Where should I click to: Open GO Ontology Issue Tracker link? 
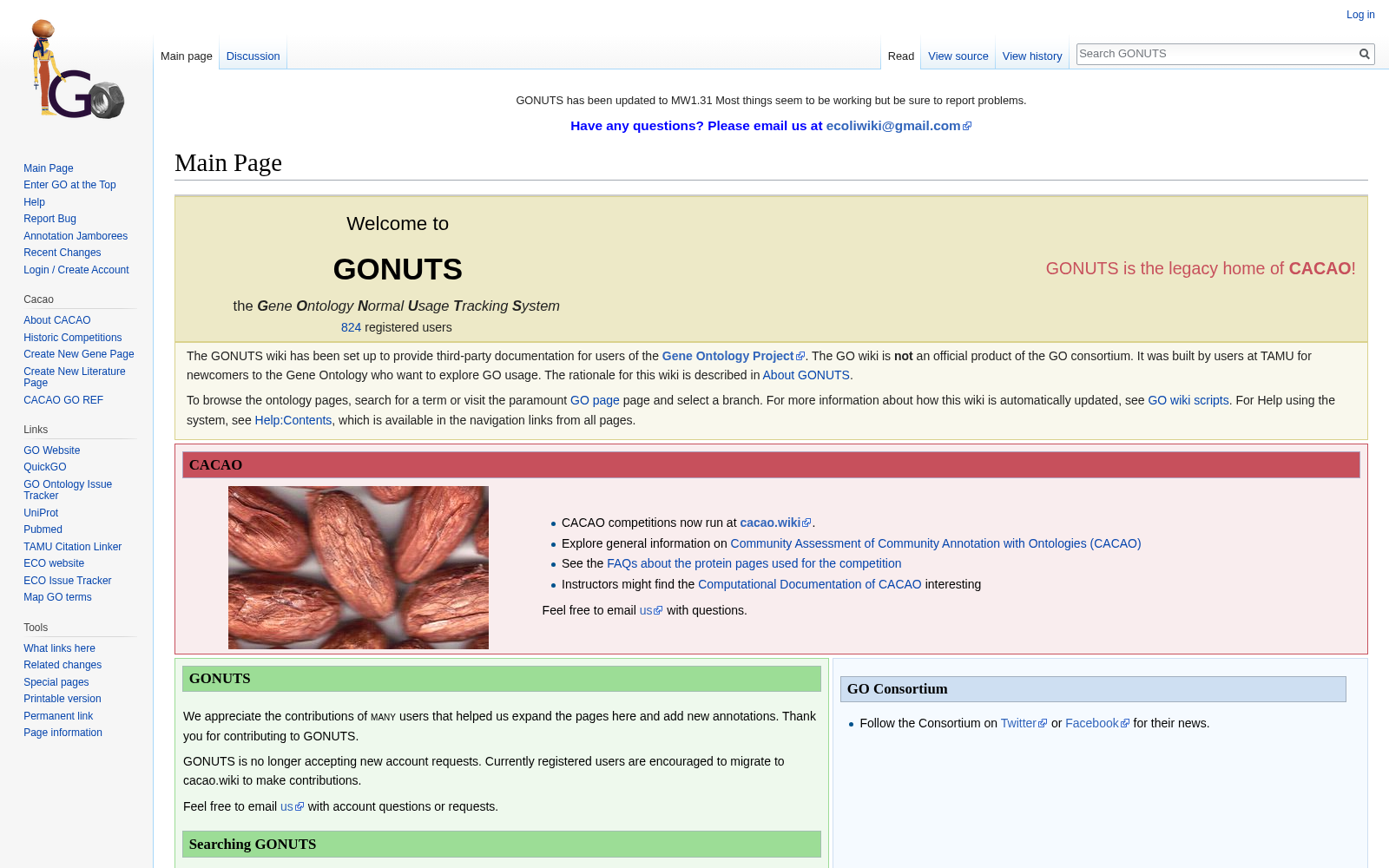point(68,490)
